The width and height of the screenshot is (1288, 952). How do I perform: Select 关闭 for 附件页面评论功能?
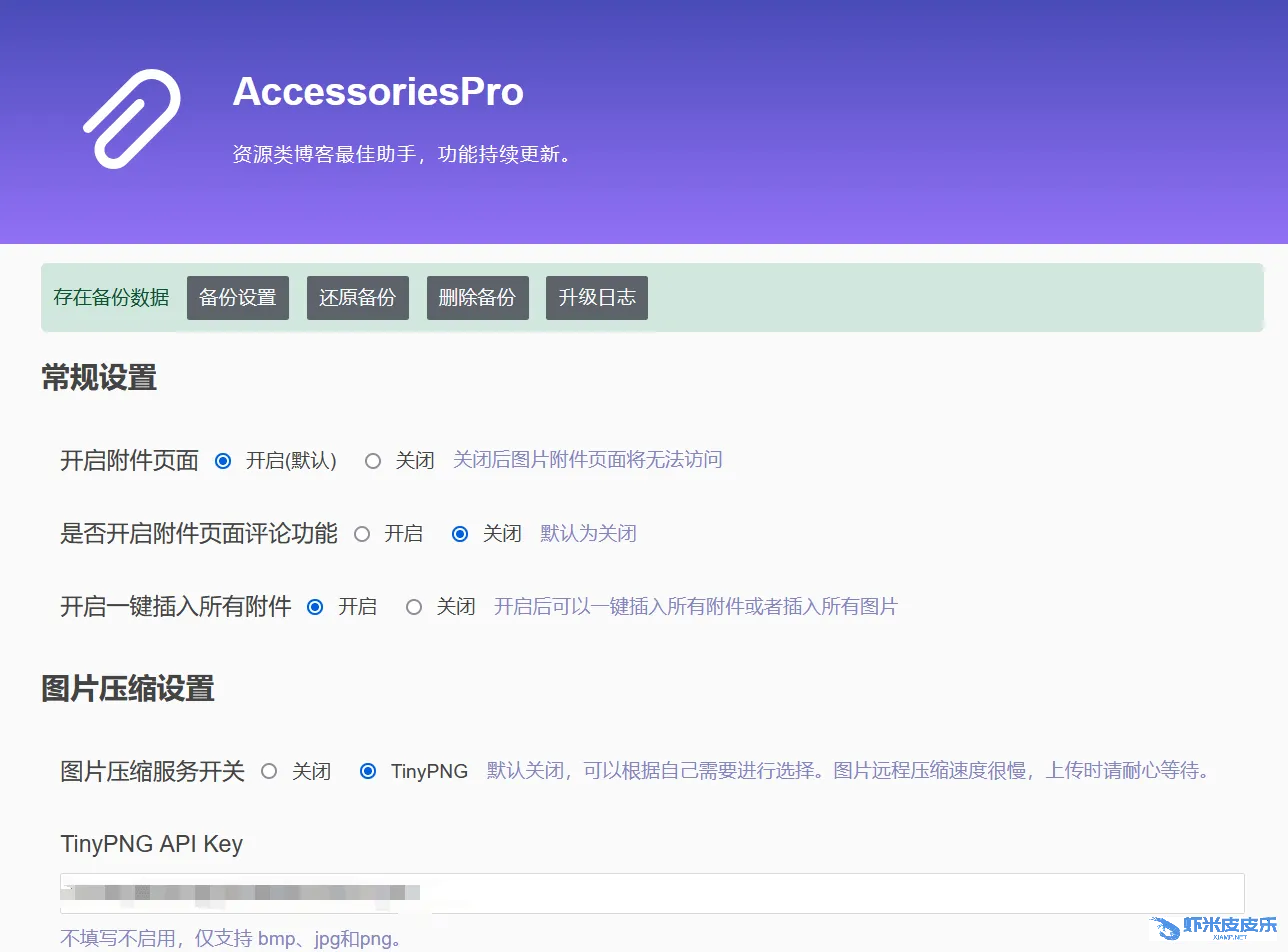[x=460, y=534]
